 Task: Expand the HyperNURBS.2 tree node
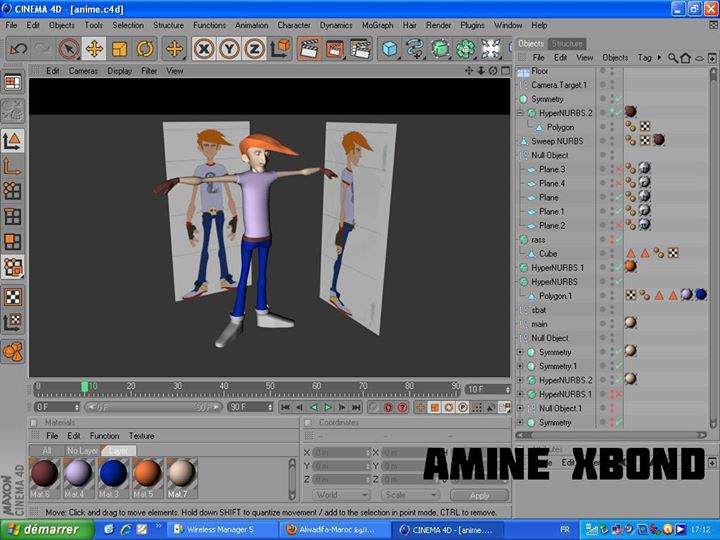[521, 114]
